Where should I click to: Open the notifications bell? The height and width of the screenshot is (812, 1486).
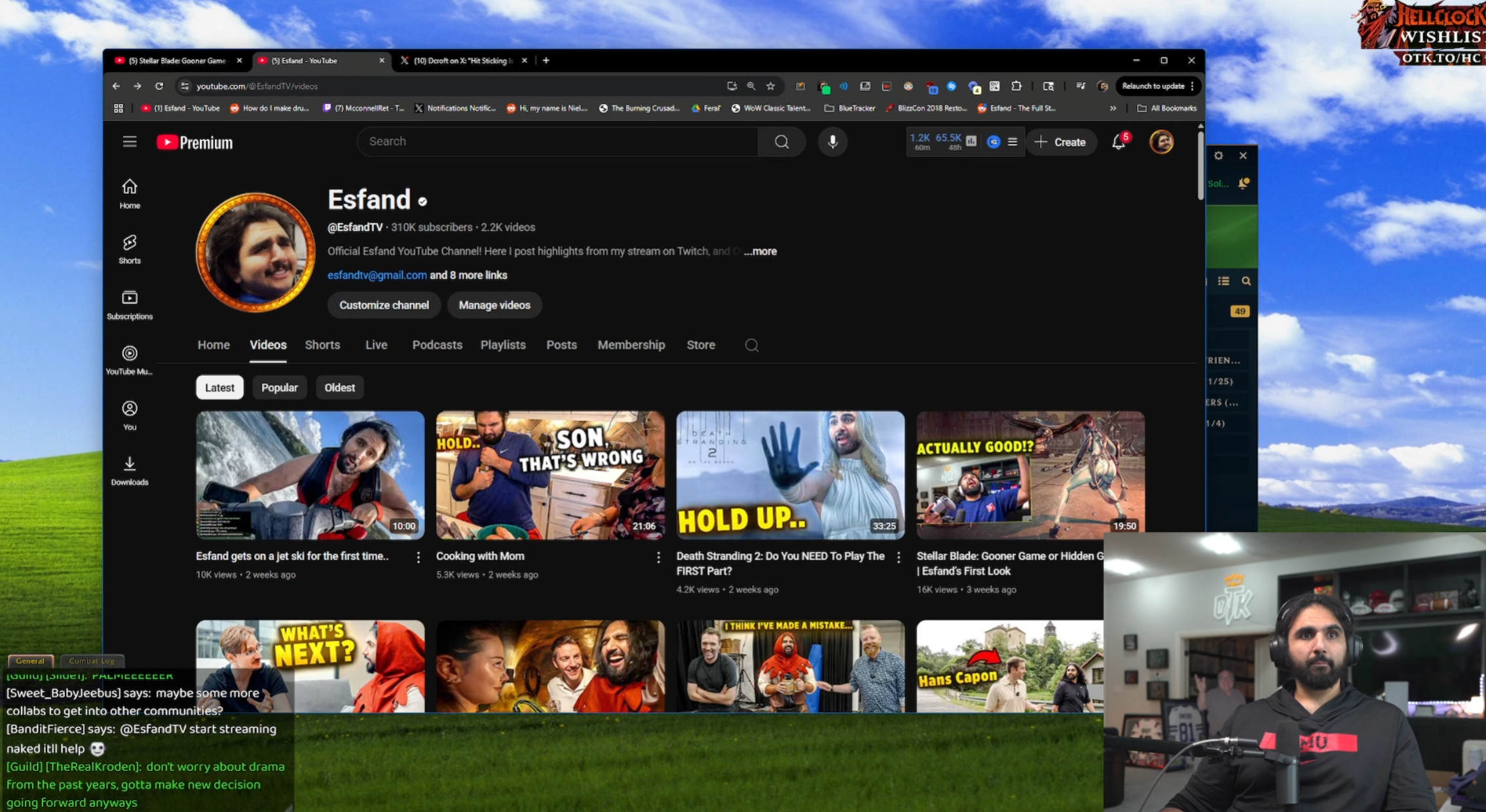[1119, 142]
